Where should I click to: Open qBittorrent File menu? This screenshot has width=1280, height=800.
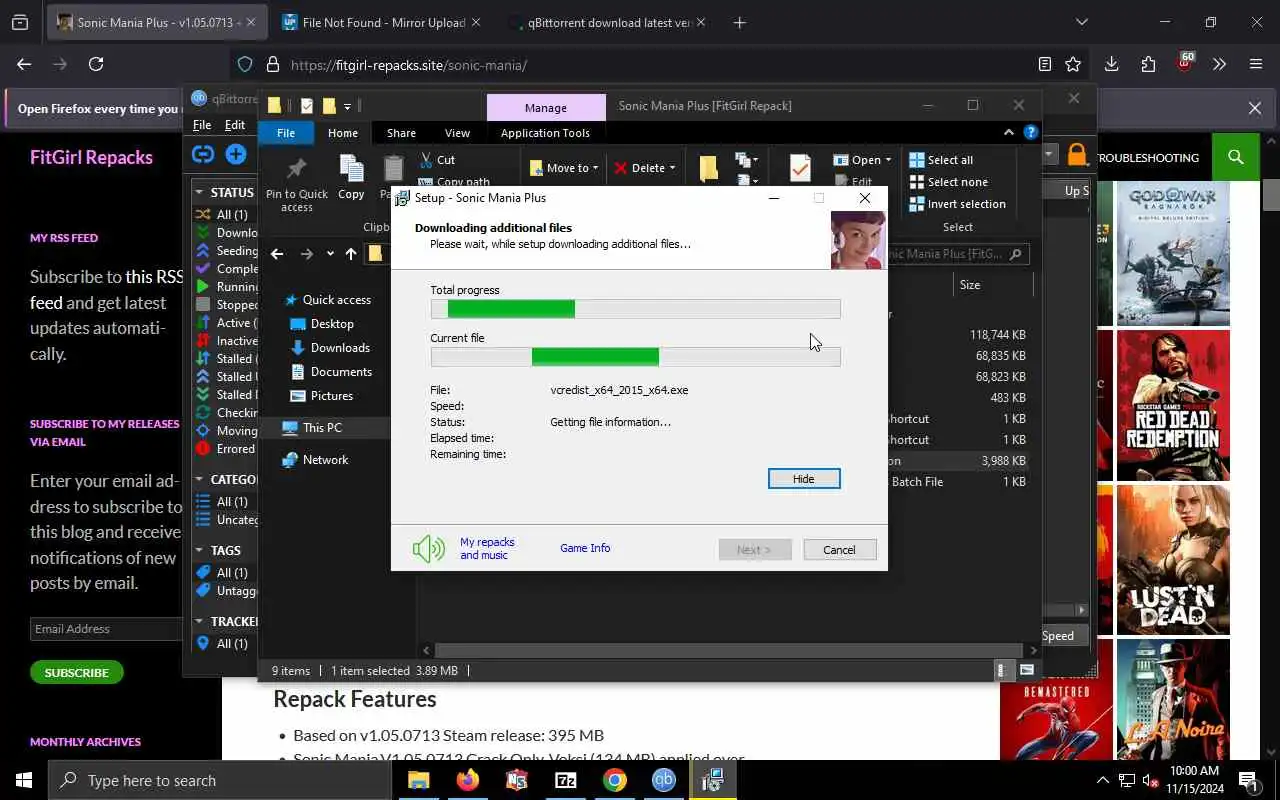[202, 125]
